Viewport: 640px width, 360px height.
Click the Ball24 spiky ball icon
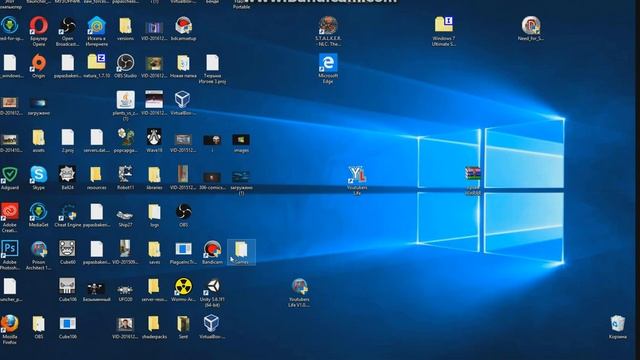point(67,175)
